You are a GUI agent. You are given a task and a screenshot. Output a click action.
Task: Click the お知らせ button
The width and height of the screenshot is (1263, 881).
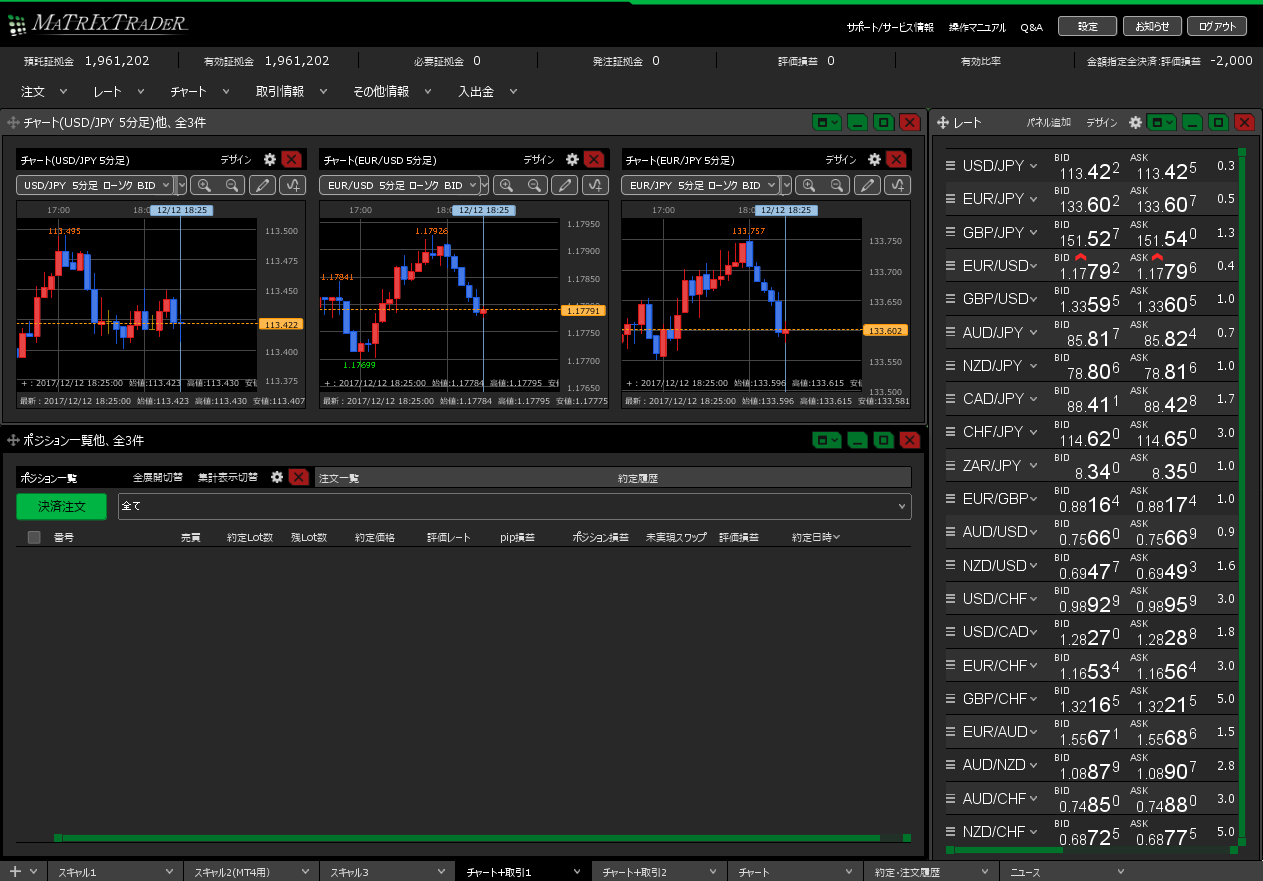pyautogui.click(x=1153, y=27)
